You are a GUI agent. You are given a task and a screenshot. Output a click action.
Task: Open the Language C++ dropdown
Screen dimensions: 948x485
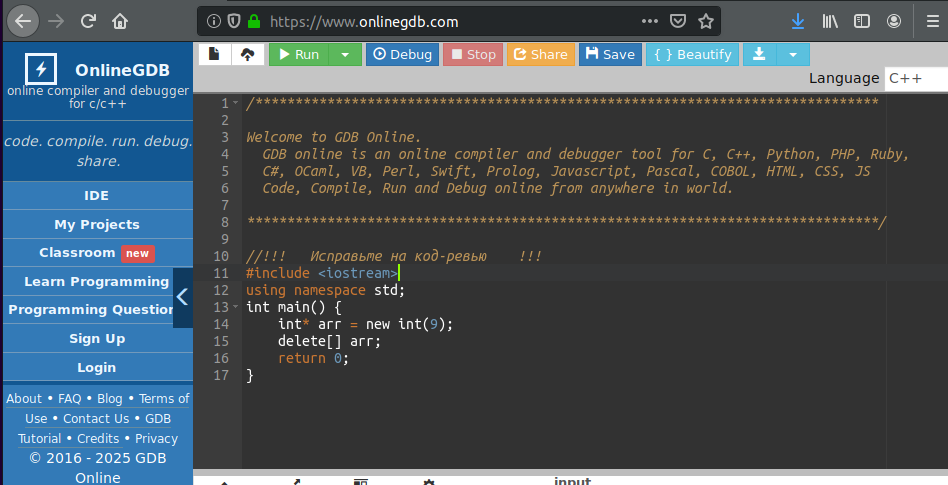pos(916,79)
